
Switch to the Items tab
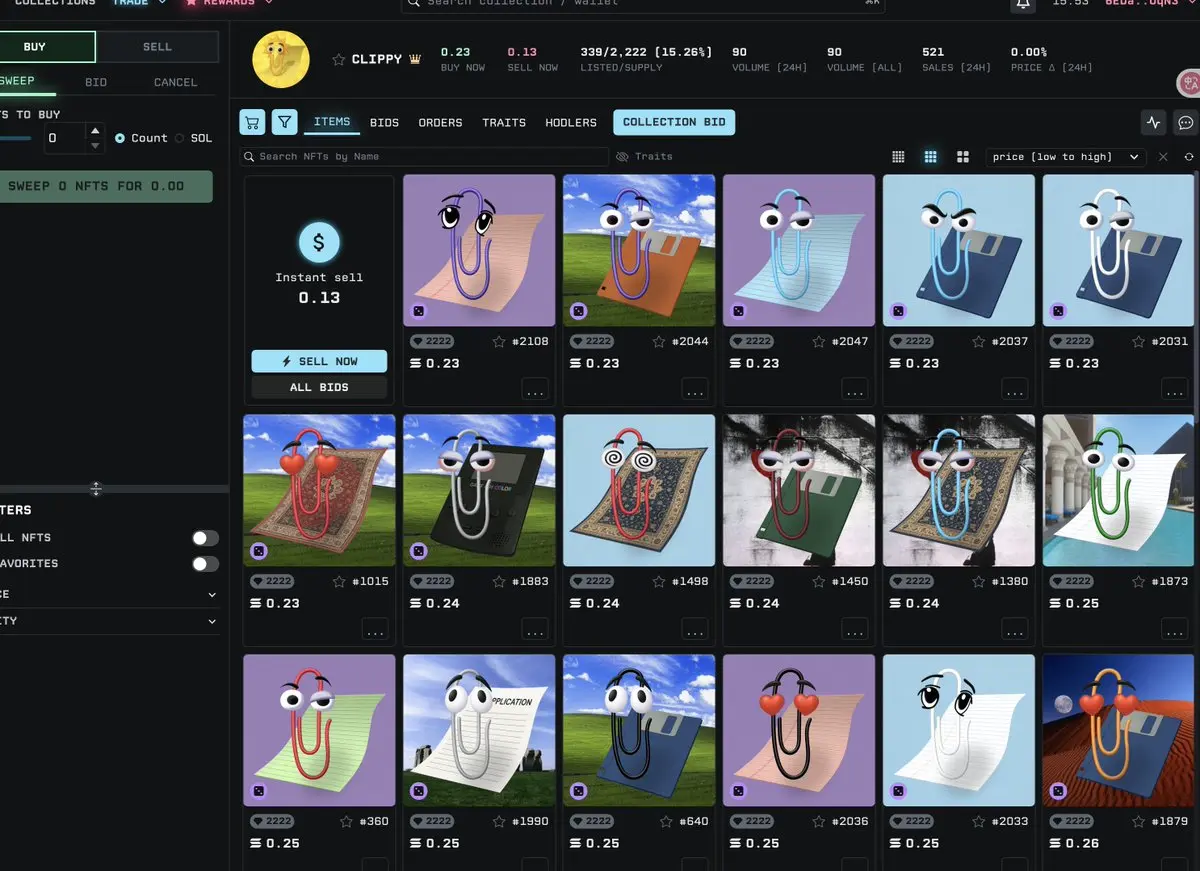(x=332, y=122)
